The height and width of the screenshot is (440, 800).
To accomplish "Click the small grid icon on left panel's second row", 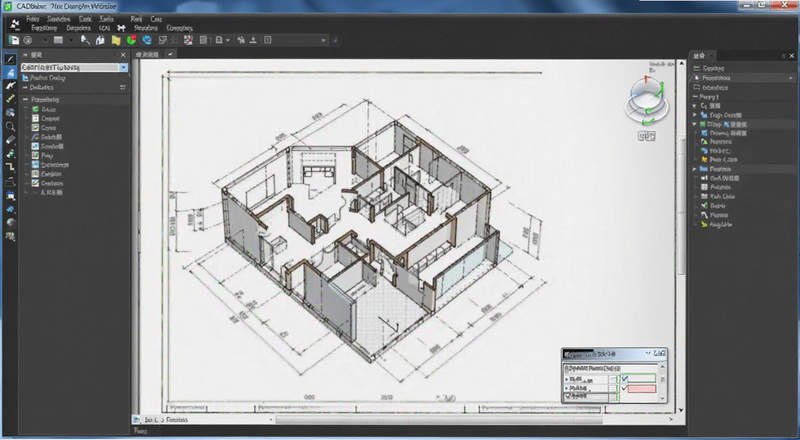I will pyautogui.click(x=122, y=87).
